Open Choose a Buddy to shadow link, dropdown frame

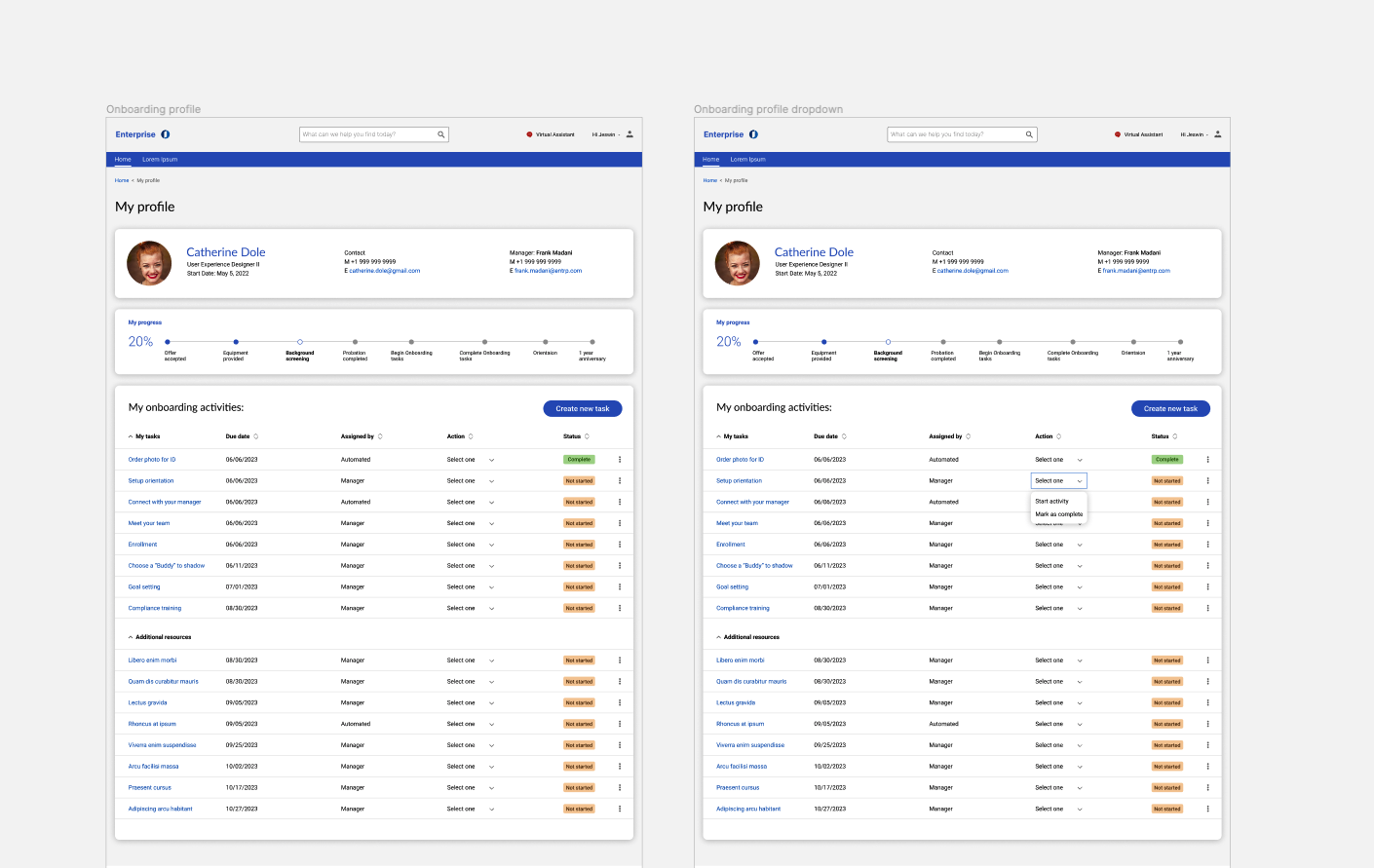pyautogui.click(x=754, y=566)
